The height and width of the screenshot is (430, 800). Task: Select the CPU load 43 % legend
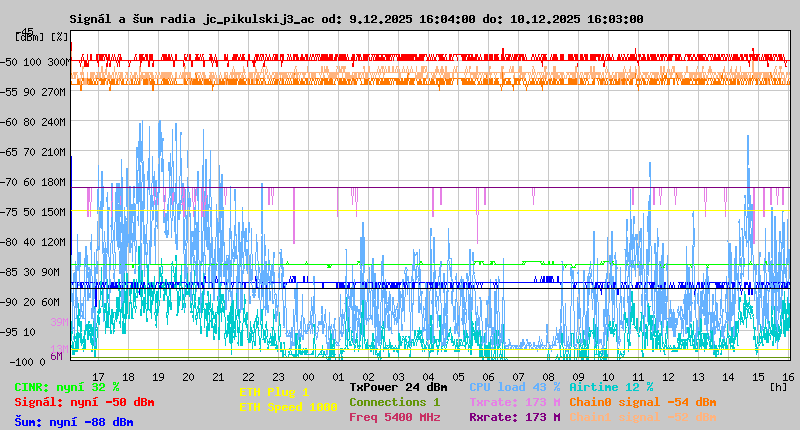(514, 386)
